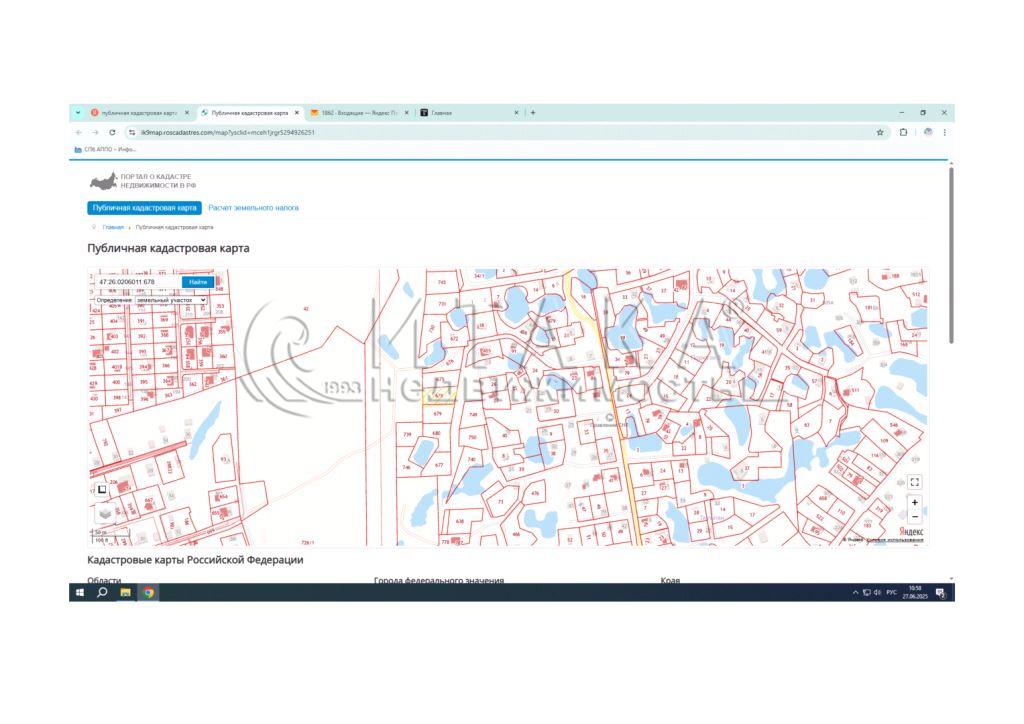Click the heading Кадастровые карты Российской Федерации
1024x724 pixels.
pyautogui.click(x=195, y=560)
